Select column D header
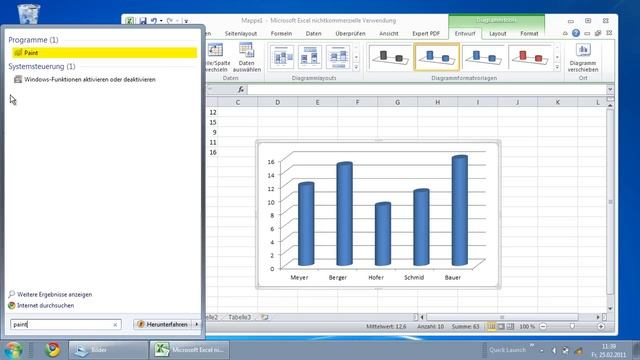The width and height of the screenshot is (640, 360). (x=278, y=102)
